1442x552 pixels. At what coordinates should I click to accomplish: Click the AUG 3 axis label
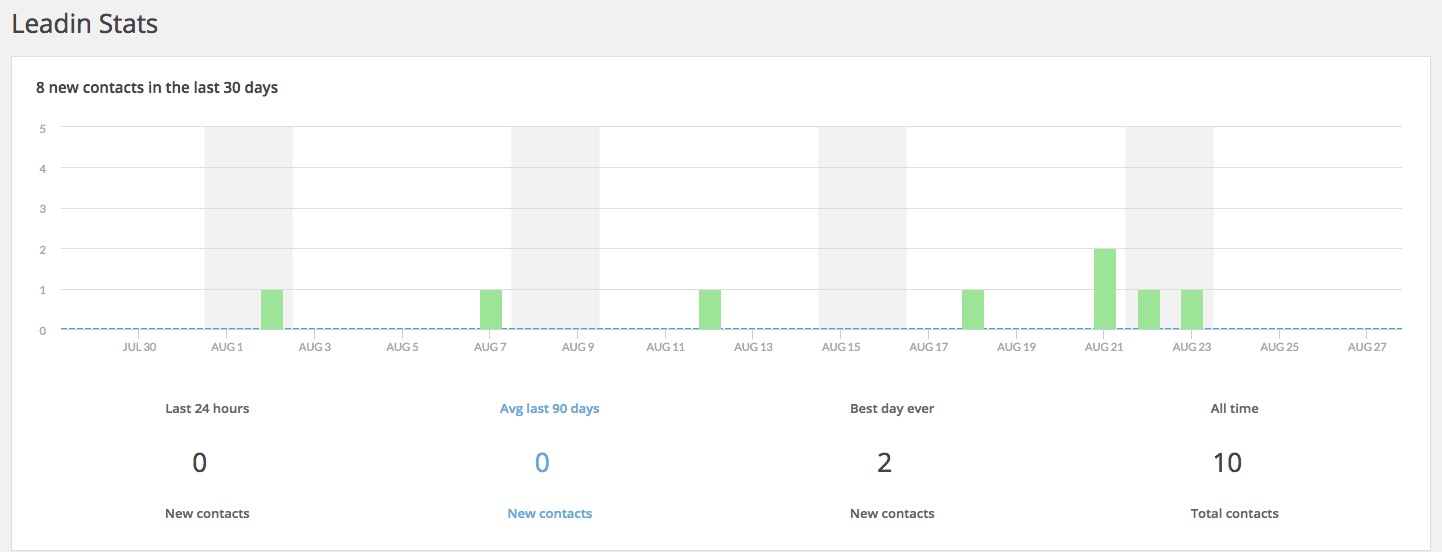tap(314, 348)
